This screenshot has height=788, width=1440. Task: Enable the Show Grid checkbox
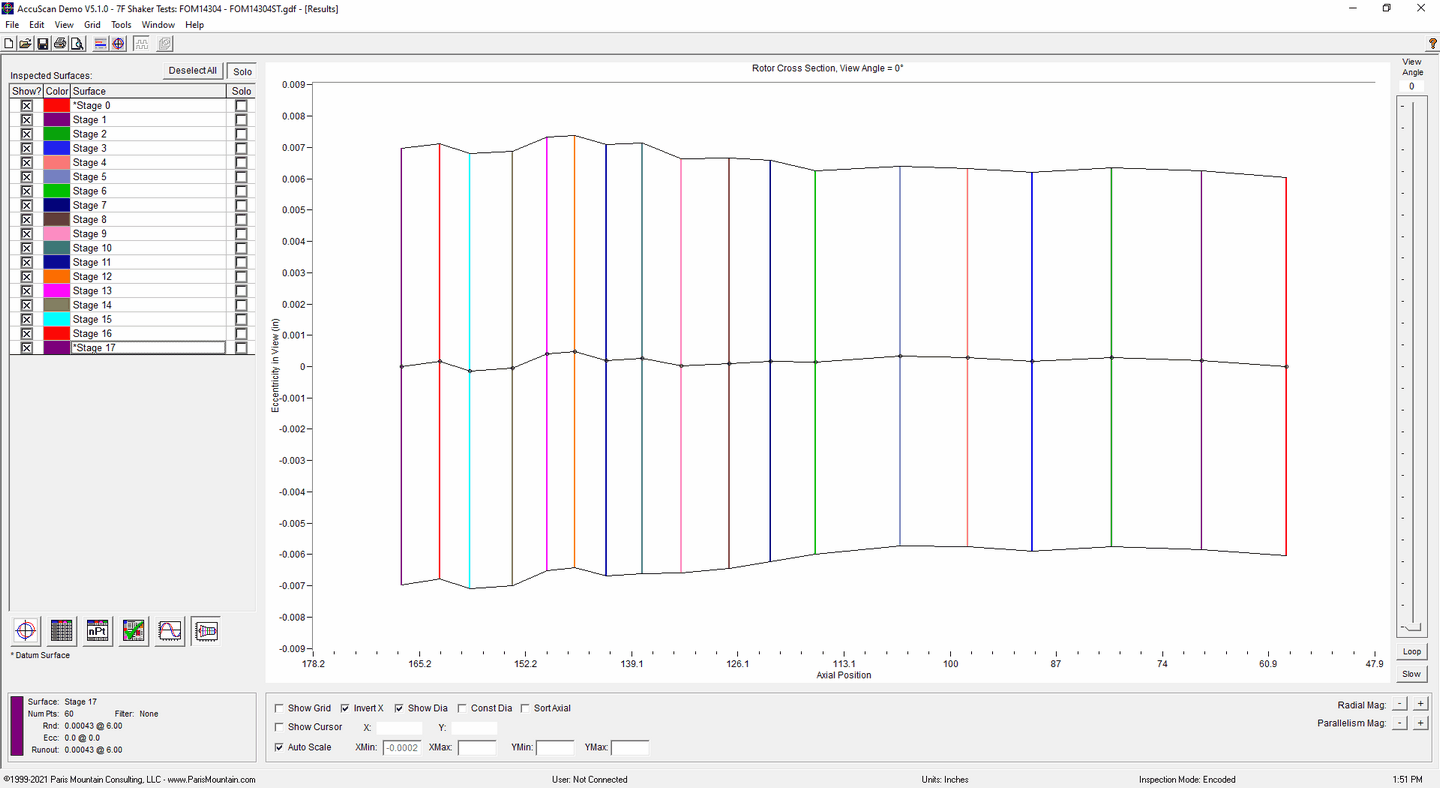[x=279, y=708]
